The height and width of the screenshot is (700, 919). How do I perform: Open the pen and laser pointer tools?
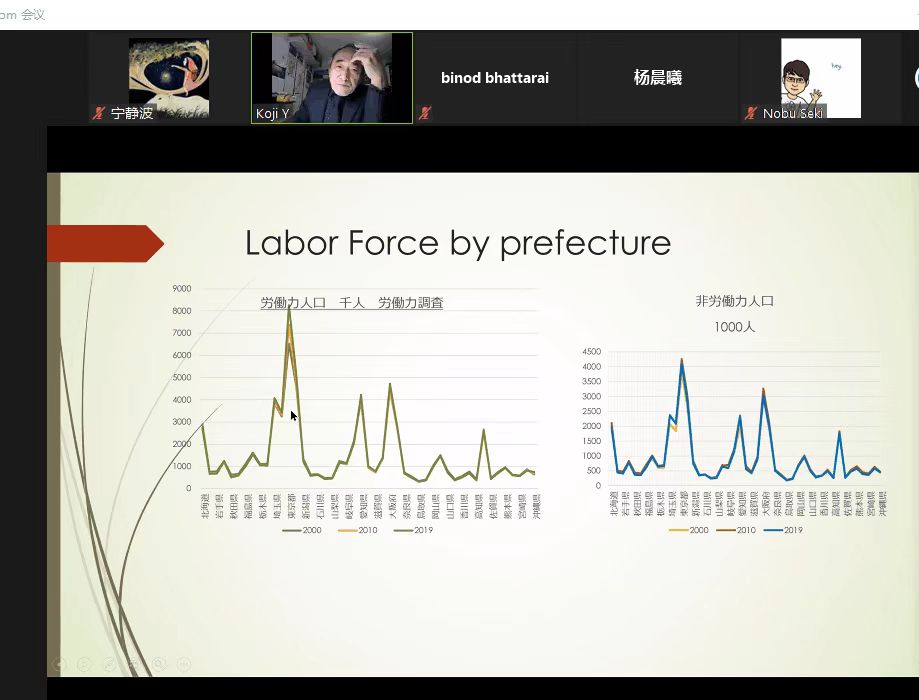(x=110, y=664)
